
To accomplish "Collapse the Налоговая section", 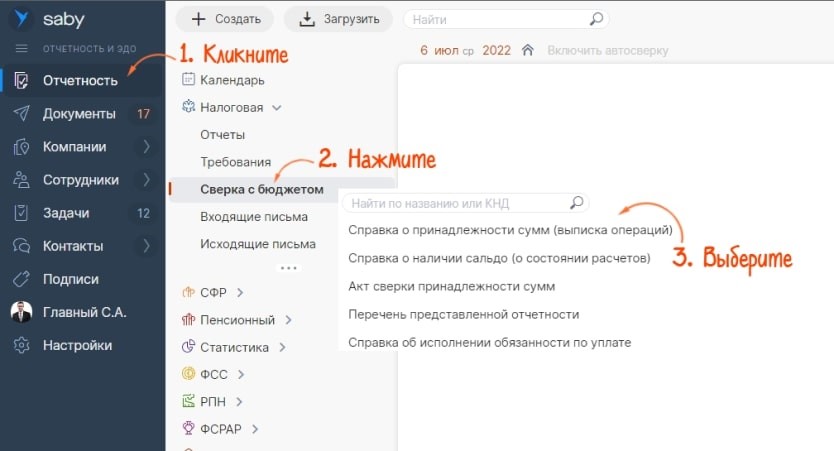I will click(276, 107).
